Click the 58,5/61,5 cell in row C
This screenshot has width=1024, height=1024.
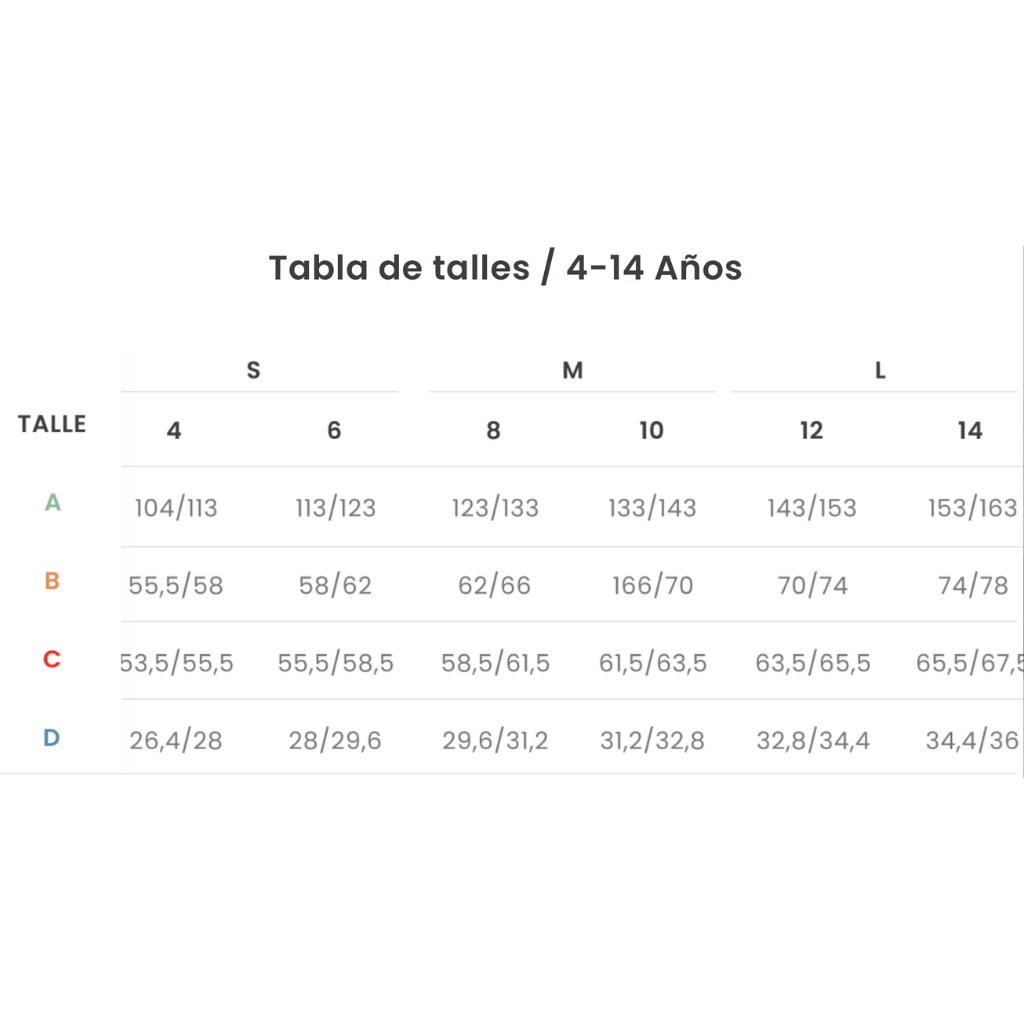[x=495, y=663]
